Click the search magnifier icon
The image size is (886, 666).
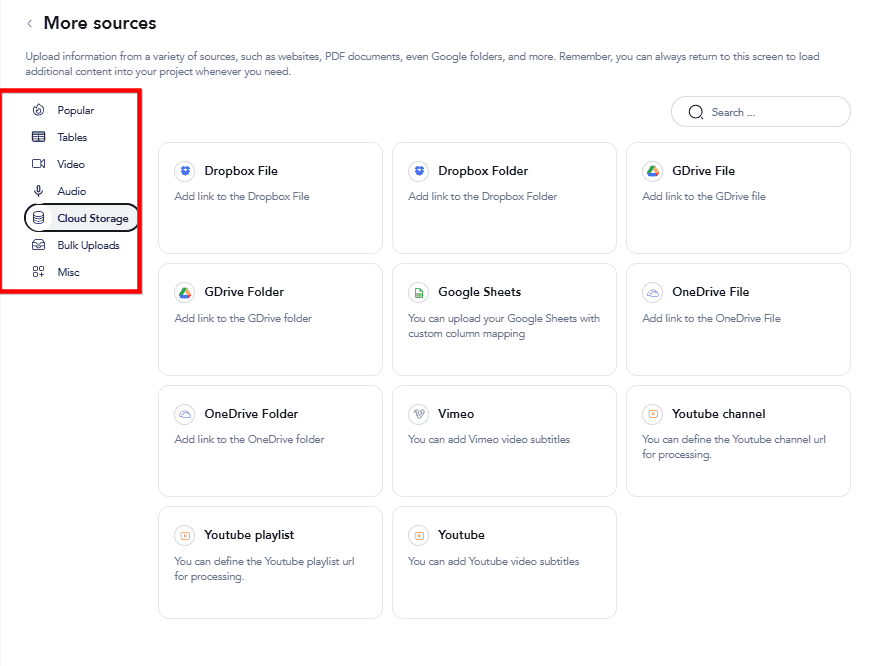click(x=696, y=112)
